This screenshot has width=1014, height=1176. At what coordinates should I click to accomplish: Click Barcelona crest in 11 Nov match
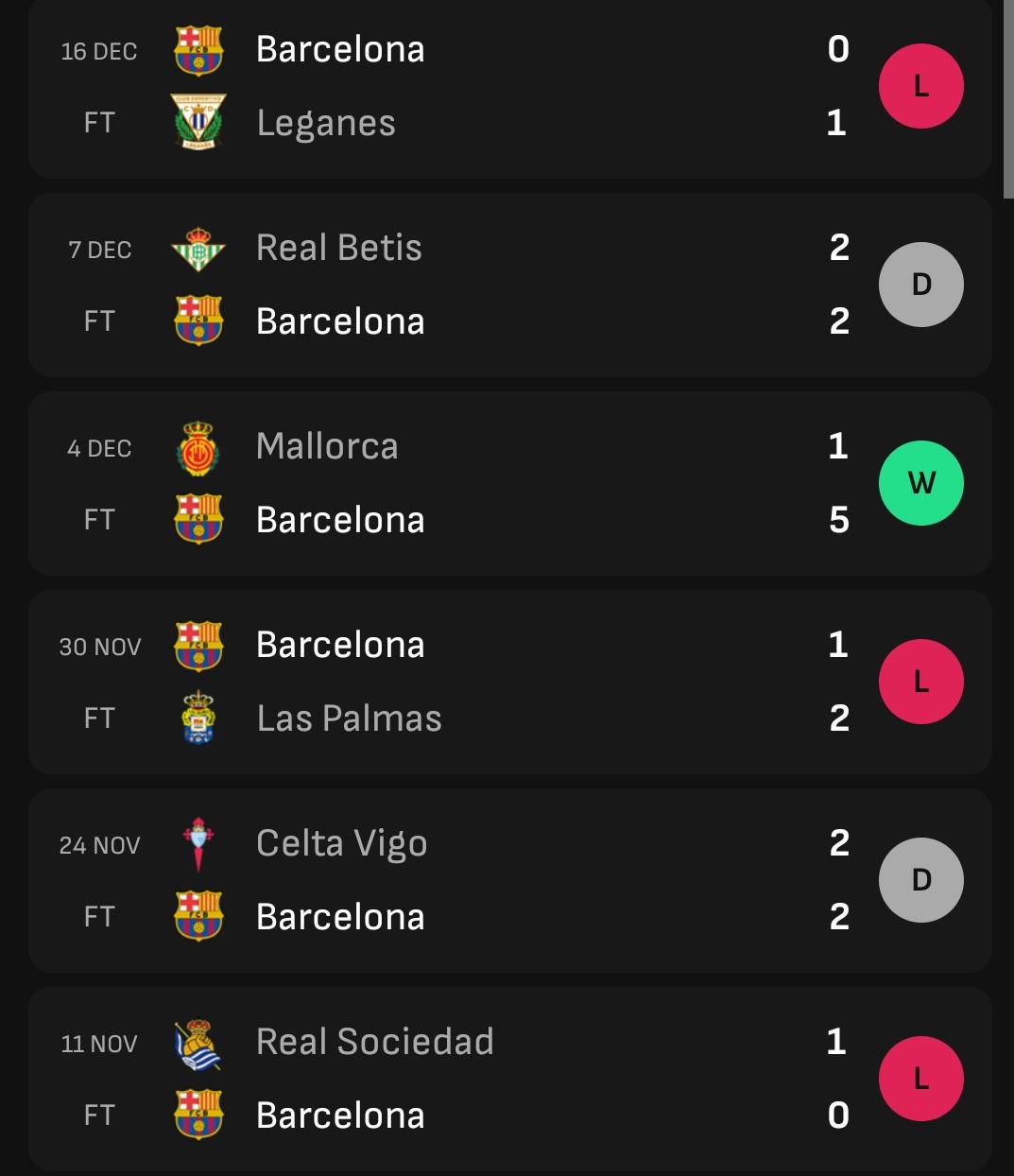[198, 1115]
